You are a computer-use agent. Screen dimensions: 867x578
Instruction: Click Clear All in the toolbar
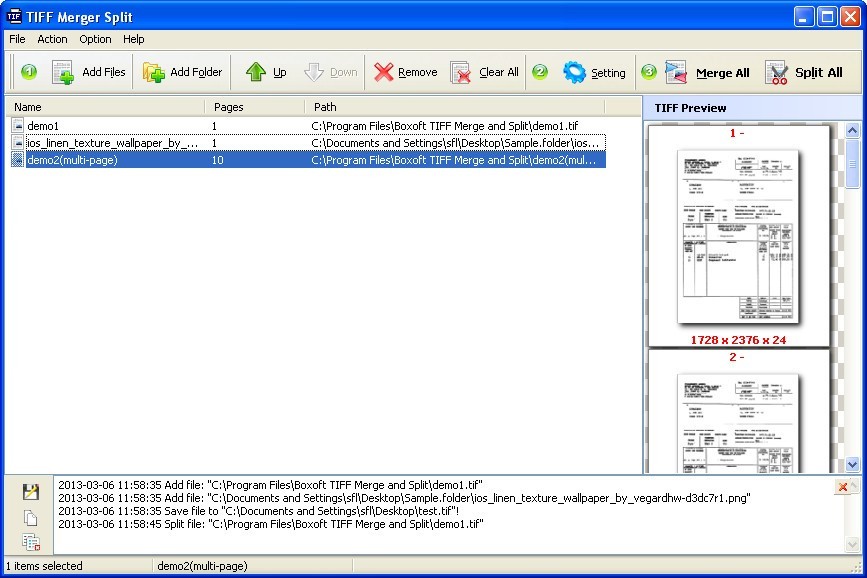pyautogui.click(x=484, y=72)
